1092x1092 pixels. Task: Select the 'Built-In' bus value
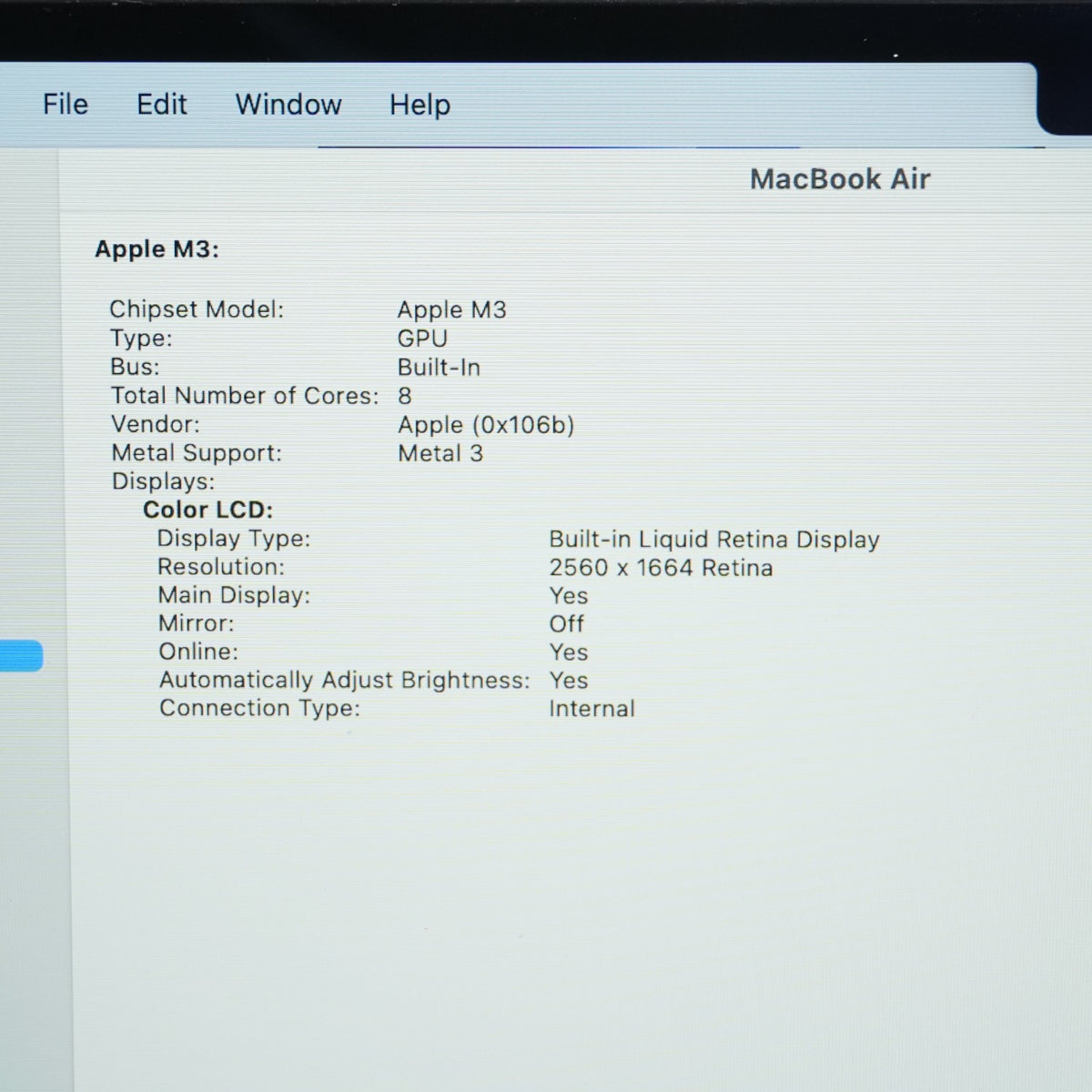pyautogui.click(x=439, y=368)
